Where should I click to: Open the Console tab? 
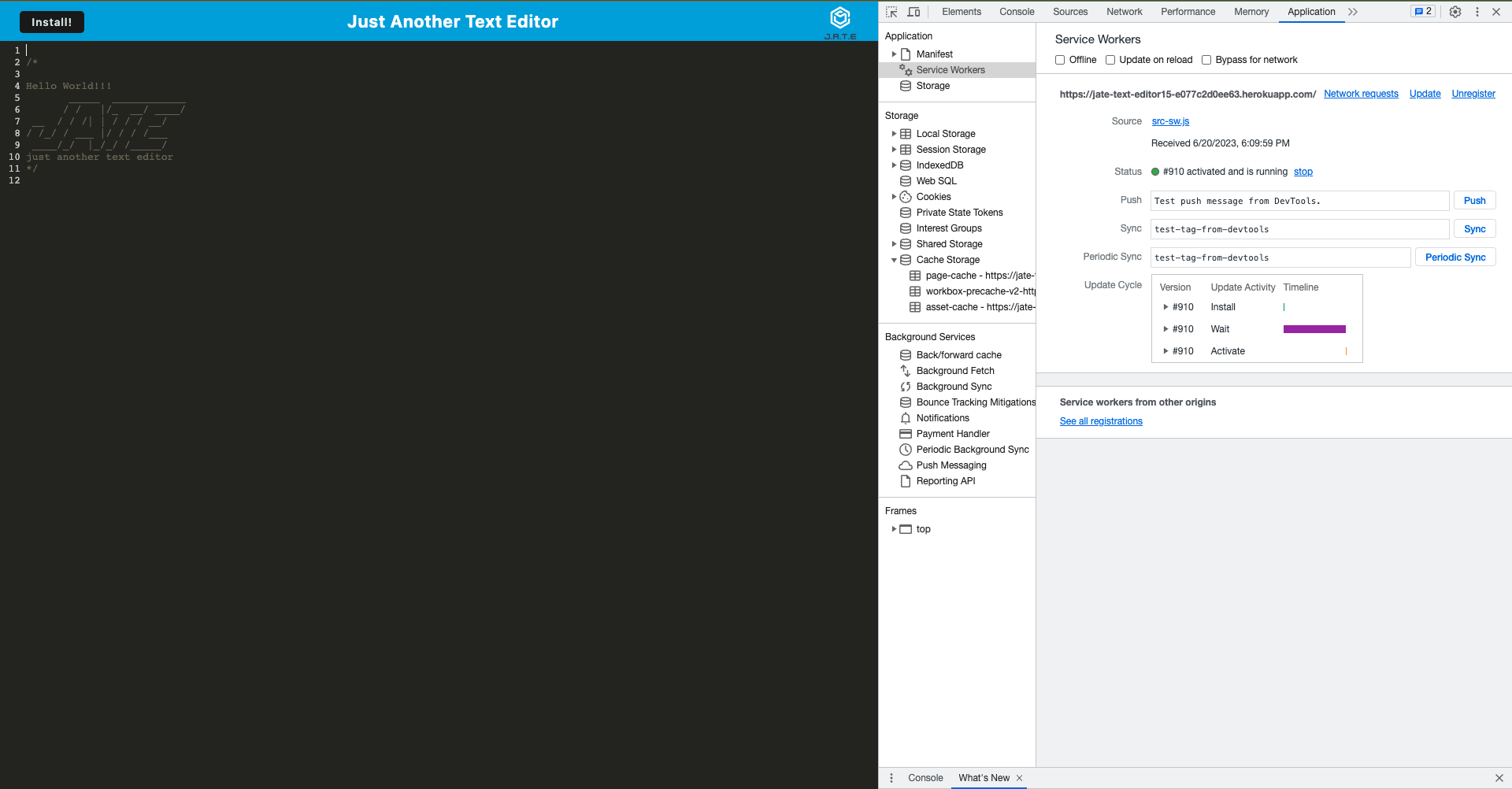(x=1016, y=12)
